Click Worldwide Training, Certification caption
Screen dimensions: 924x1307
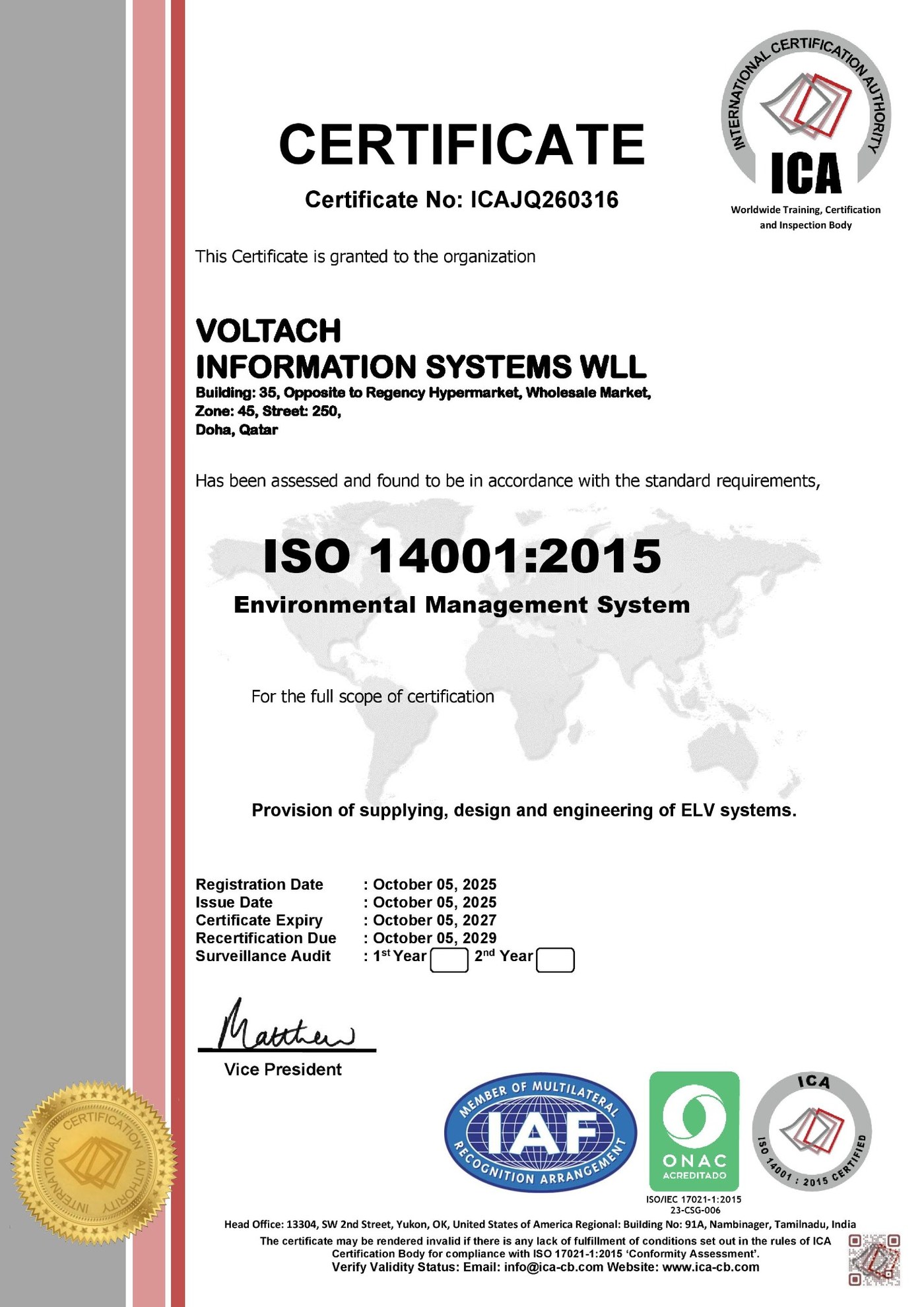[x=805, y=217]
